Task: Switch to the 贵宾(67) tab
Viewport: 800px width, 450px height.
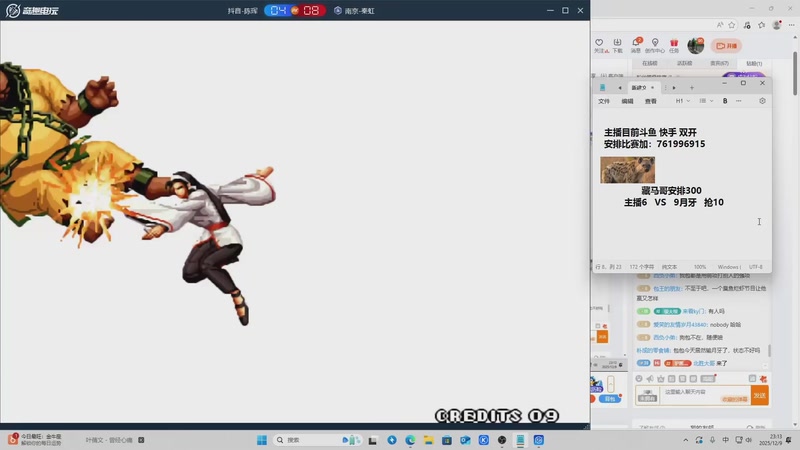Action: [x=719, y=63]
